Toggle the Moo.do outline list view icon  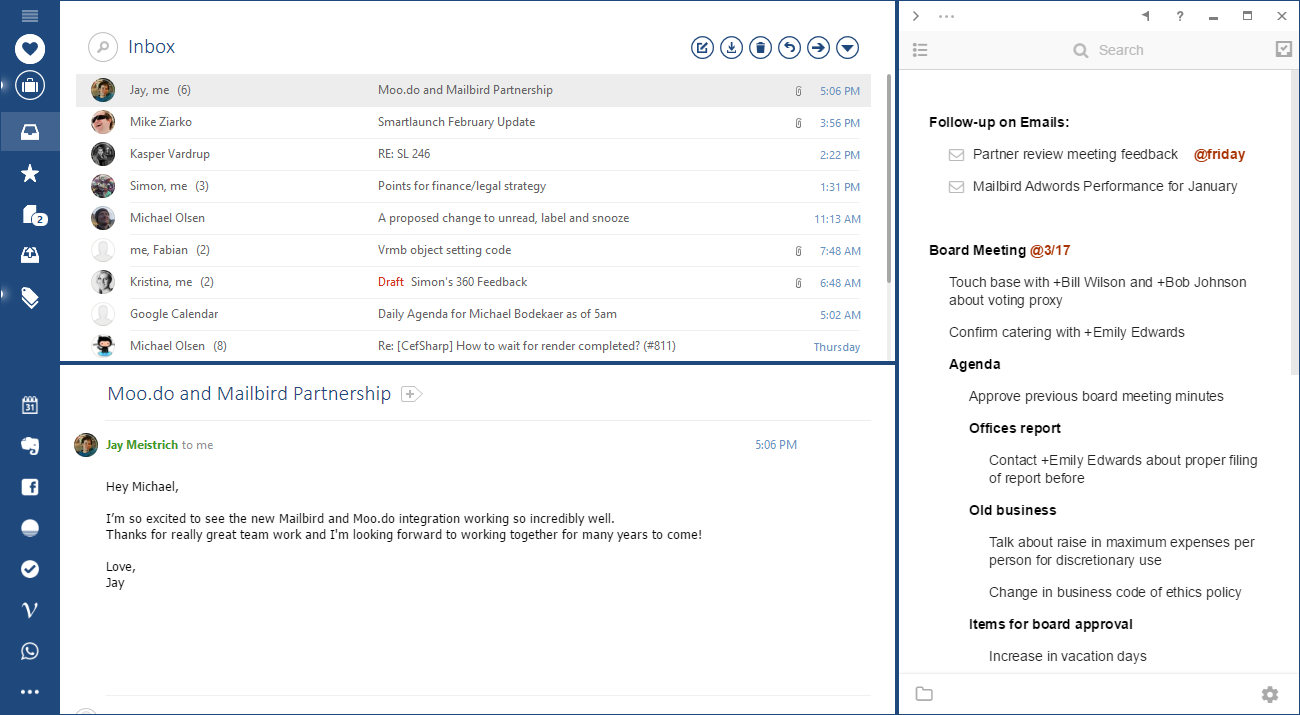pos(920,50)
